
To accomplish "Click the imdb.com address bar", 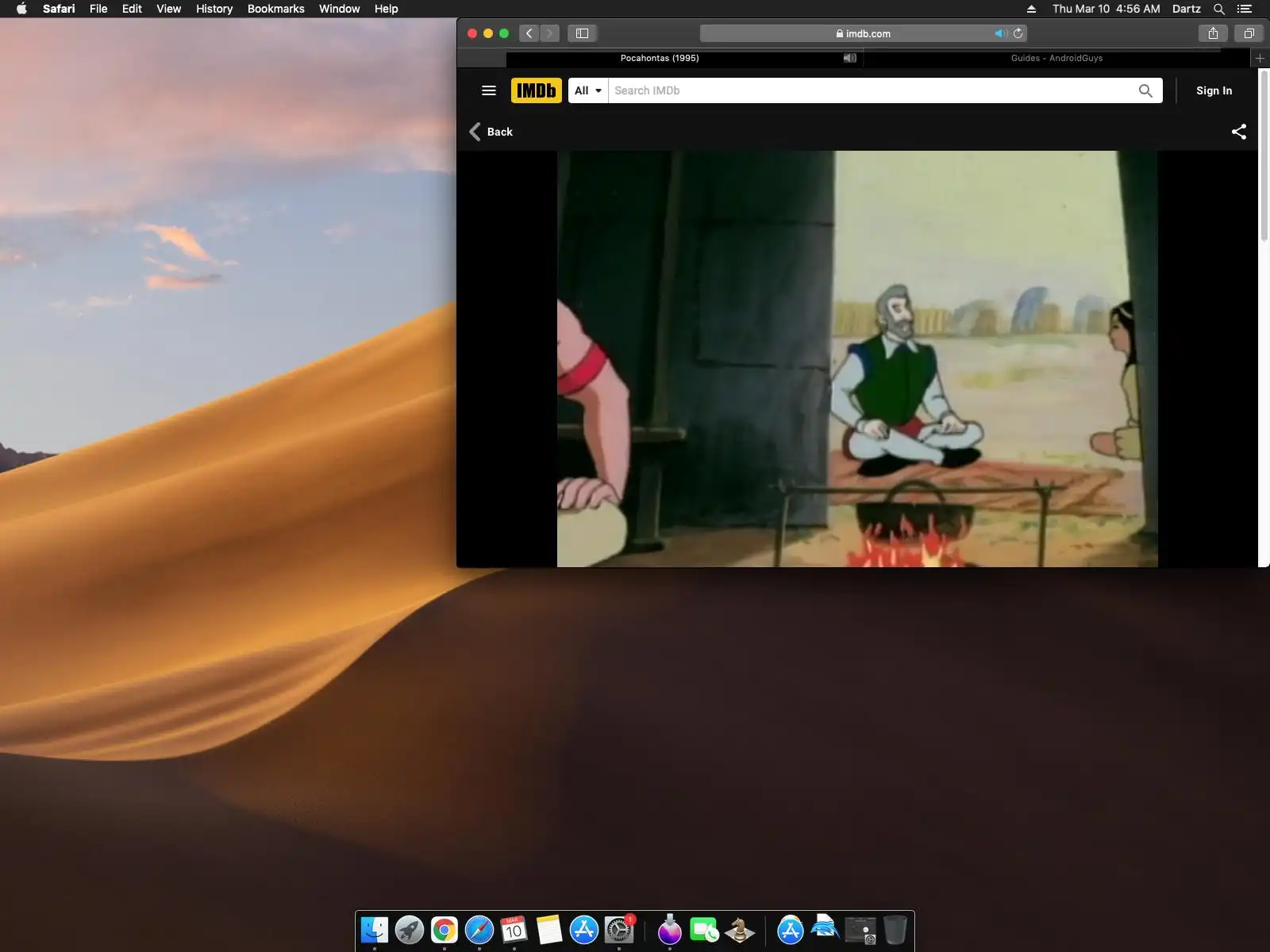I will click(864, 33).
